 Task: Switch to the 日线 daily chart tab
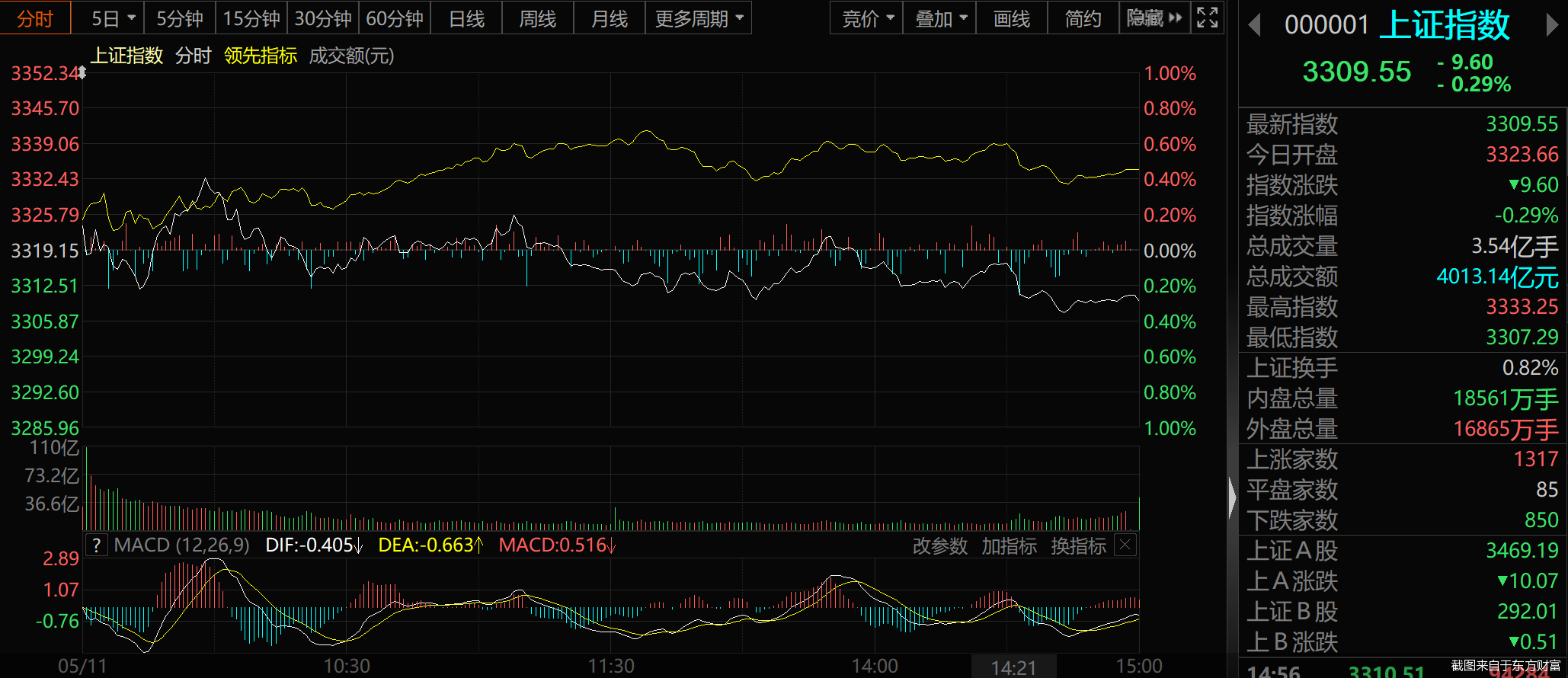click(466, 18)
